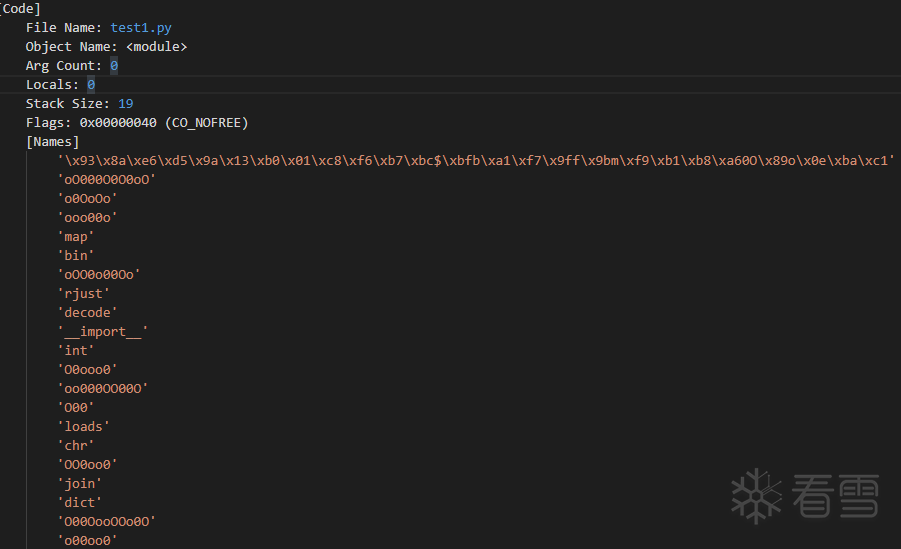The width and height of the screenshot is (901, 549).
Task: Click the [Code] section header
Action: click(x=21, y=9)
